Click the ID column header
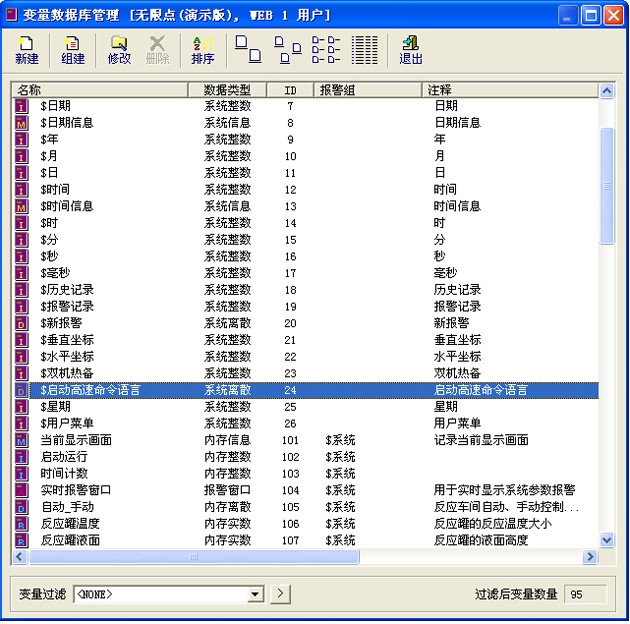630x624 pixels. point(290,90)
